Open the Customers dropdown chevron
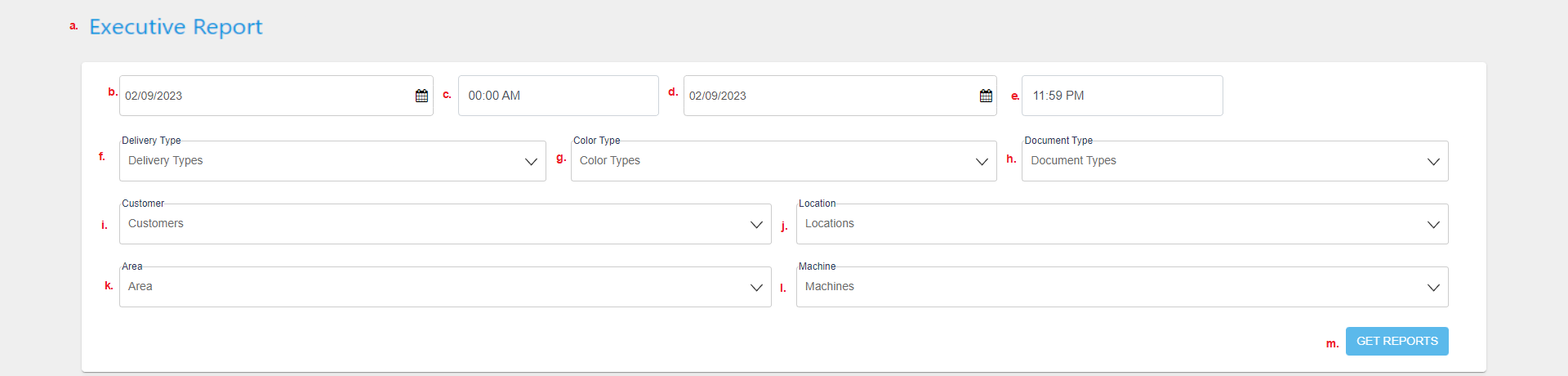1568x376 pixels. click(x=756, y=225)
